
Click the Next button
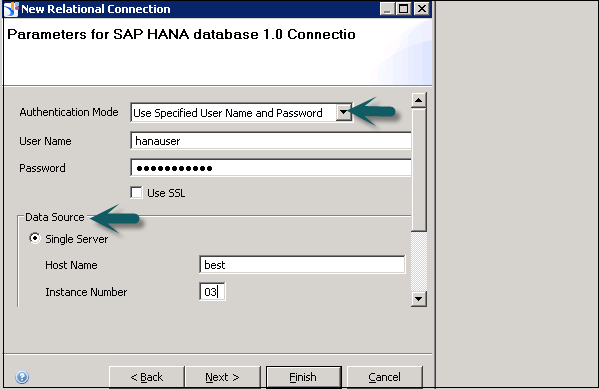(x=222, y=377)
